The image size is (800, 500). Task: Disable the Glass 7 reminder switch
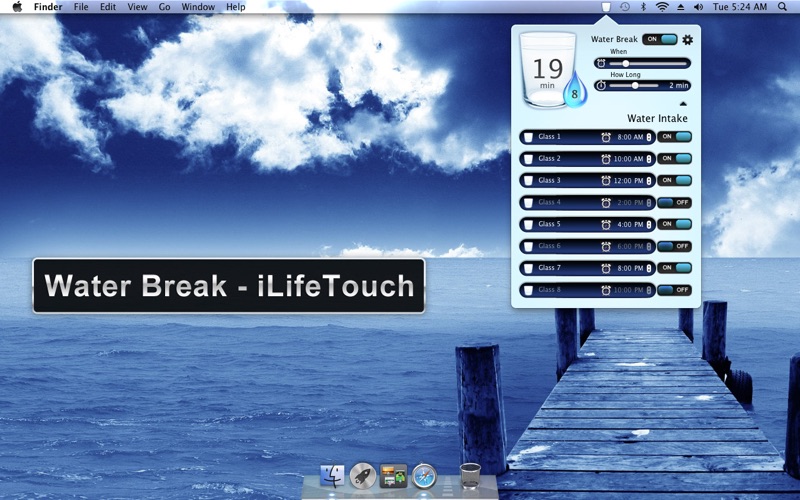click(674, 268)
